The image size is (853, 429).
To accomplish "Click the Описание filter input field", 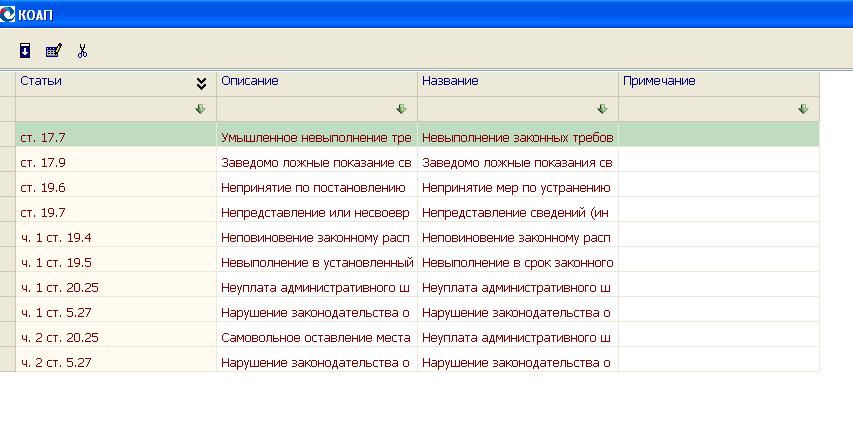I will point(317,109).
